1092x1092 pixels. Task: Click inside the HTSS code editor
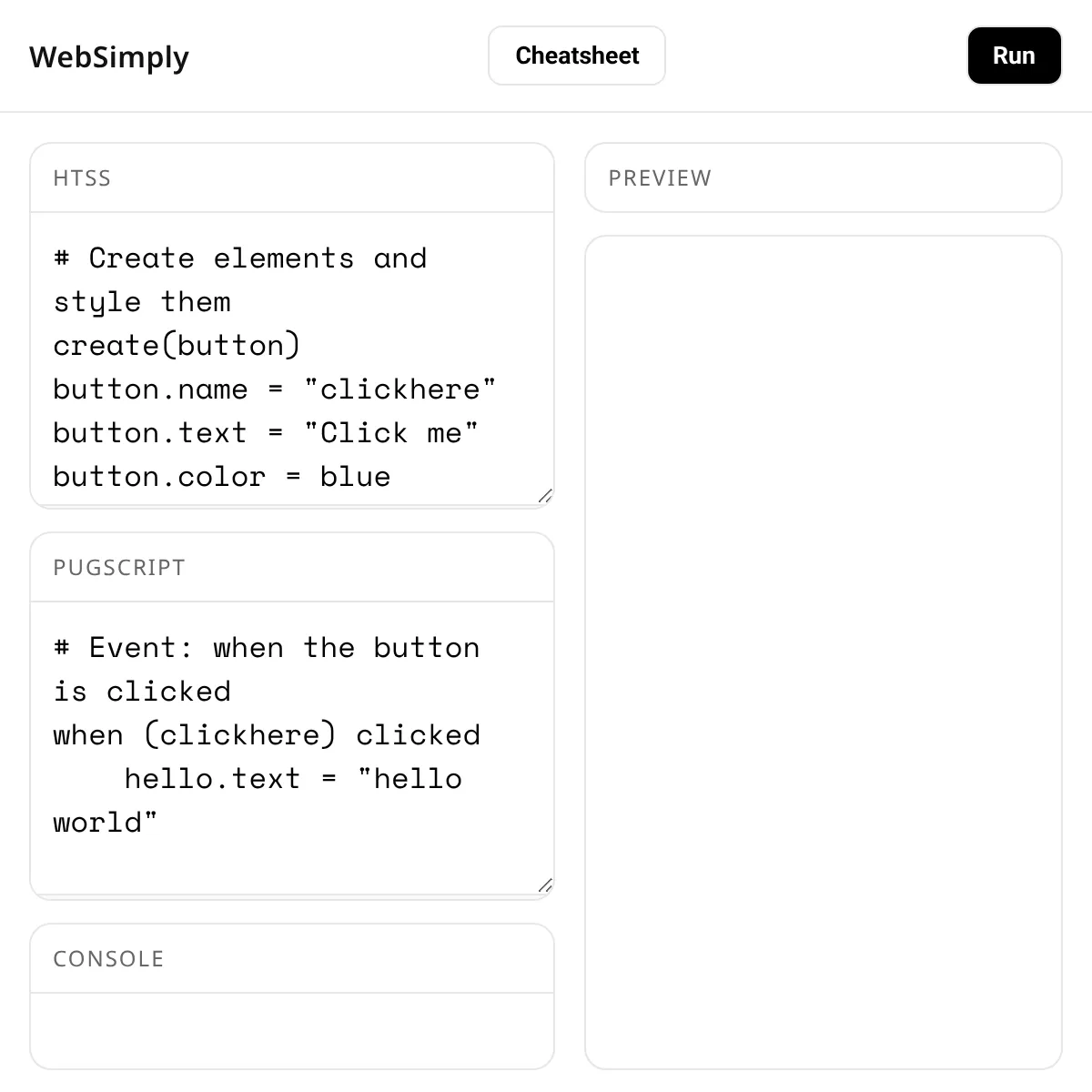[x=292, y=359]
